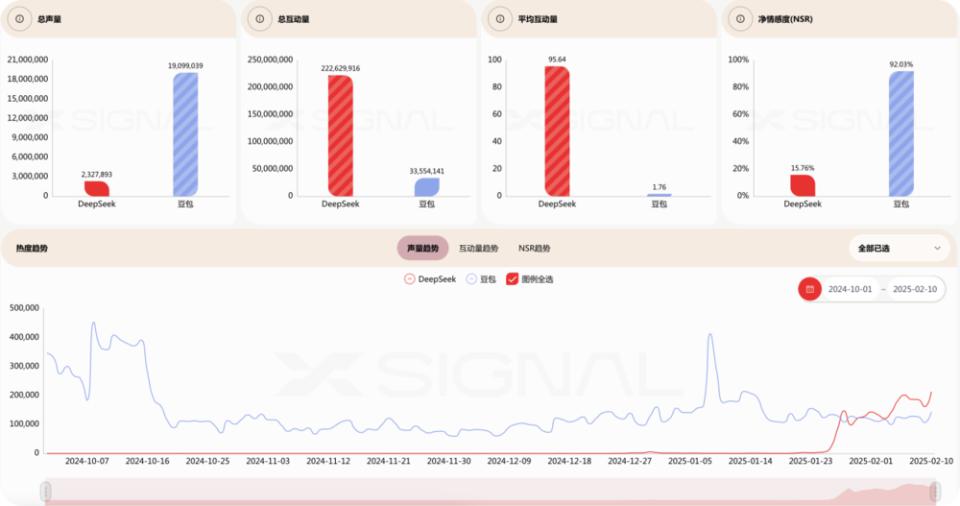Set end date field 2025-02-10
The width and height of the screenshot is (960, 506).
[x=915, y=289]
